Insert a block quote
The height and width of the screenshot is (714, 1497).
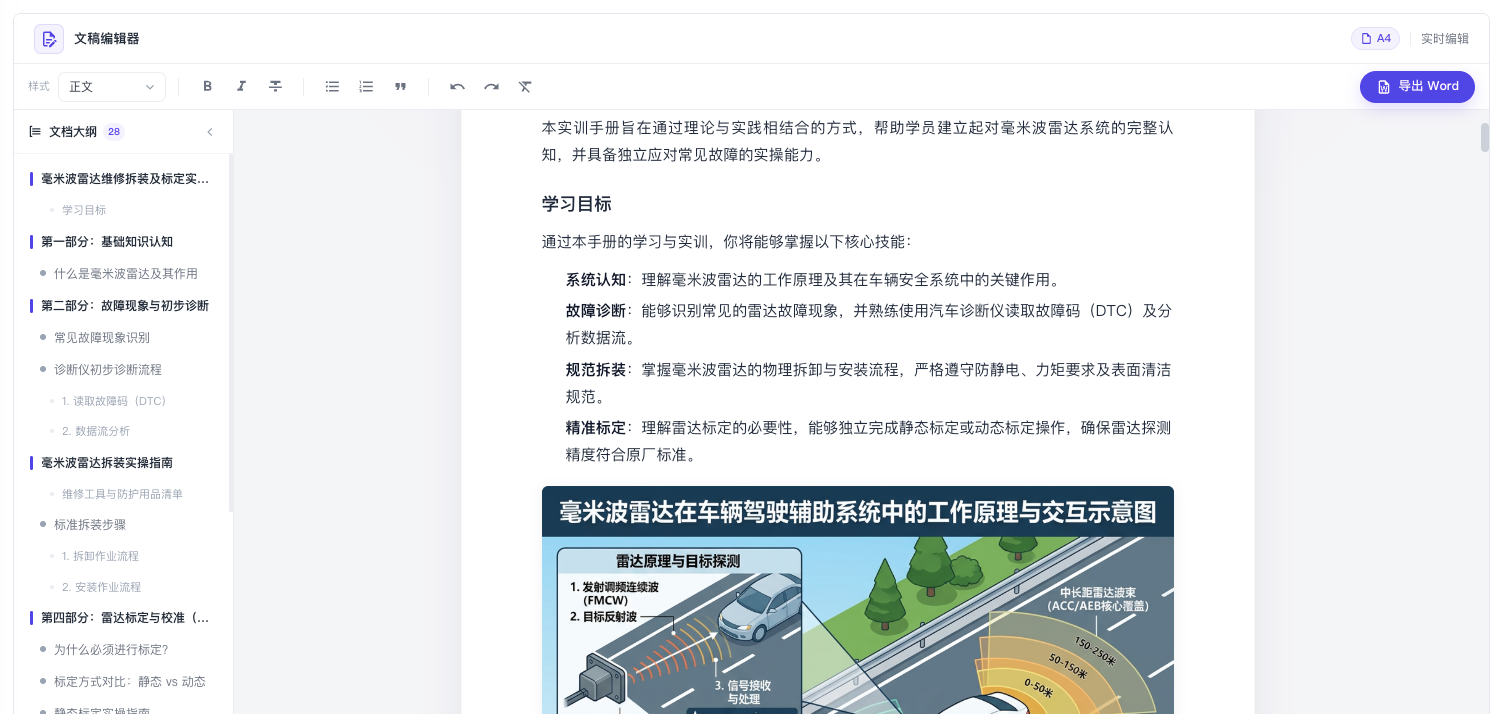tap(400, 87)
